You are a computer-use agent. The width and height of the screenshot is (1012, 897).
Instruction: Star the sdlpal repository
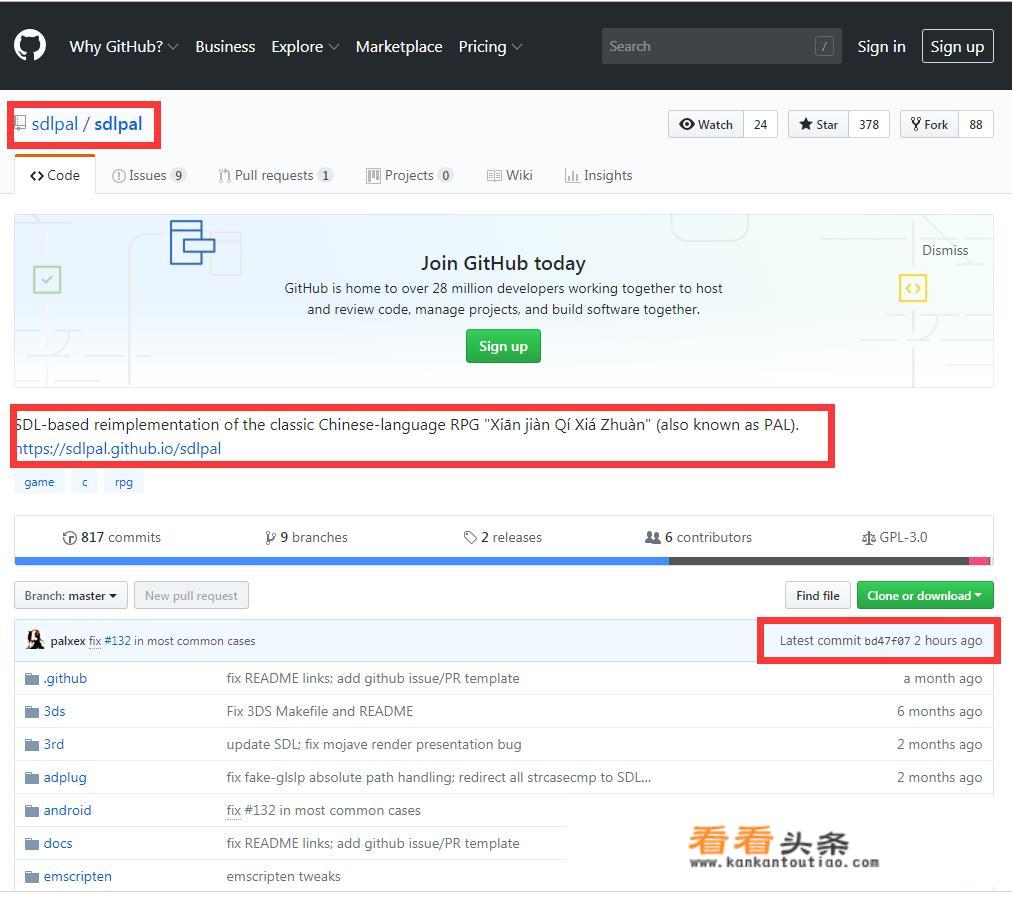pos(818,124)
